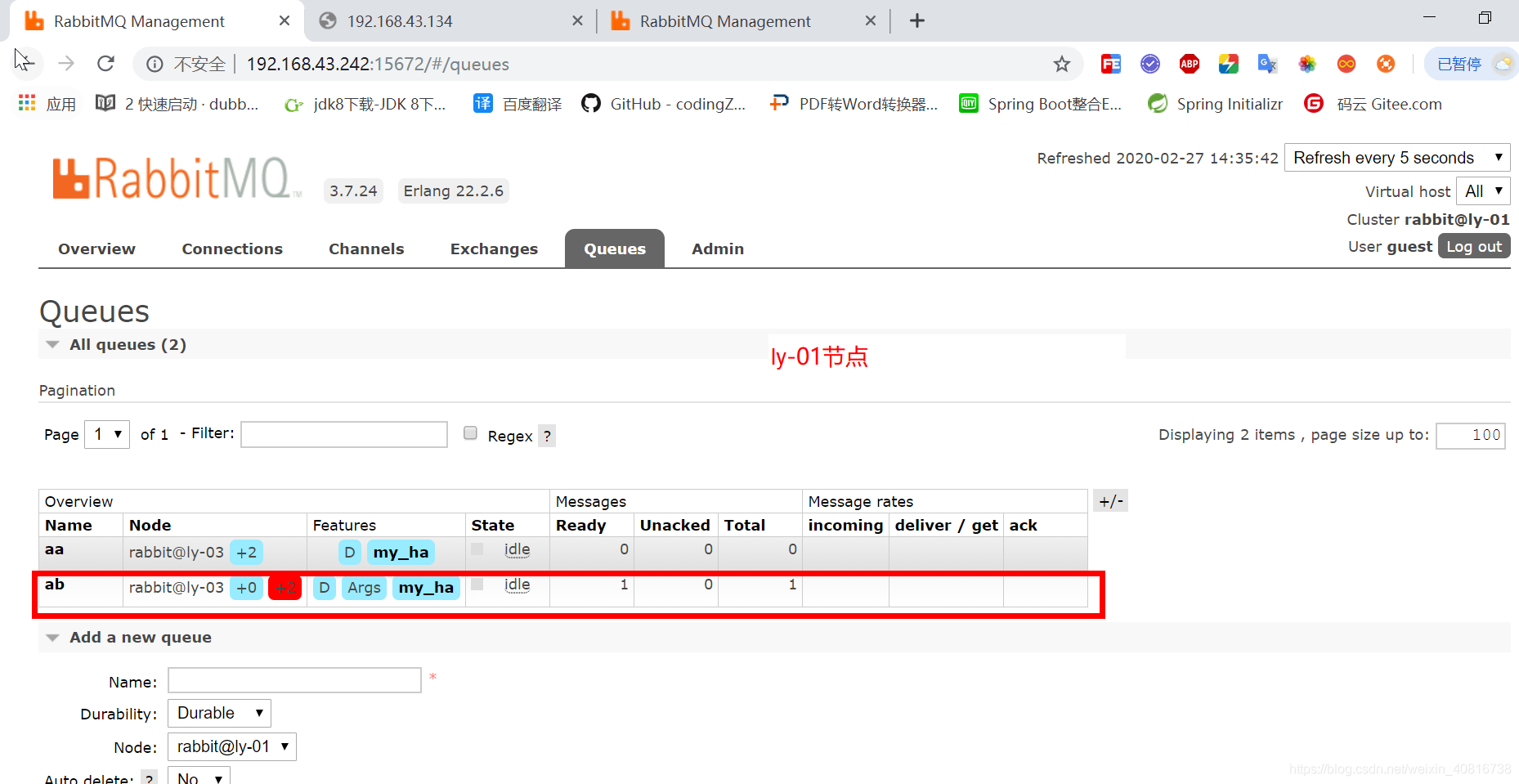Viewport: 1519px width, 784px height.
Task: Open the PDF转Word转换器 bookmark
Action: tap(854, 104)
